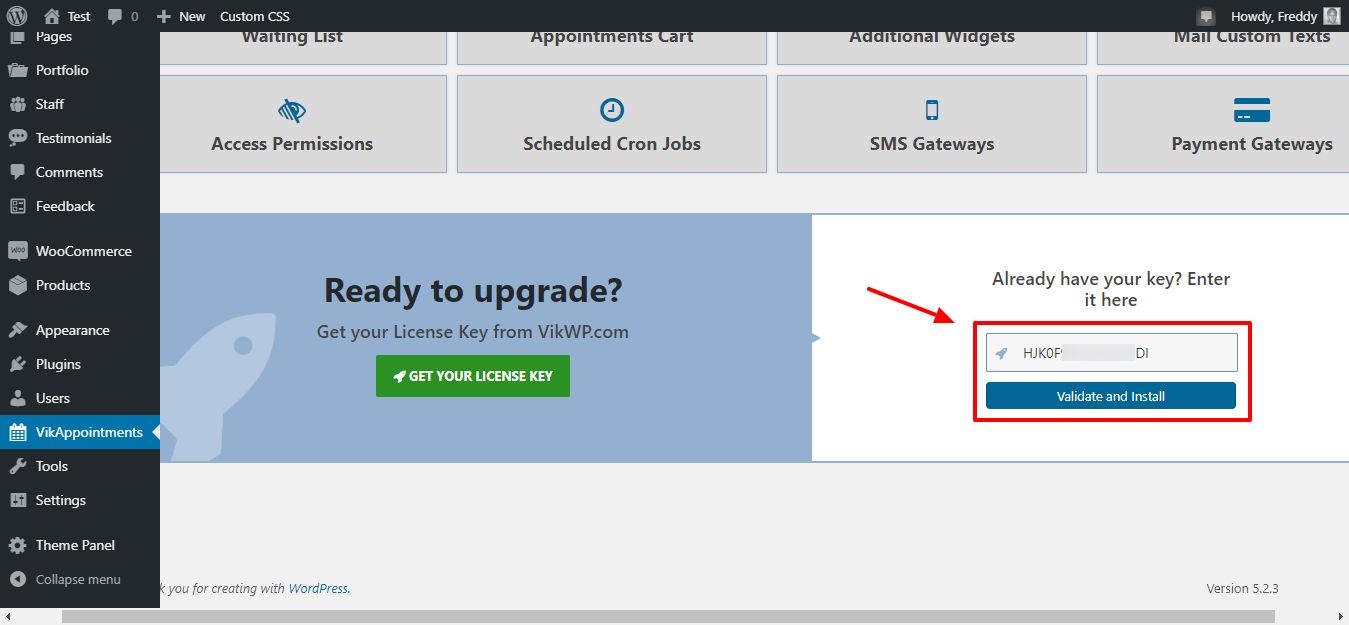Click the notification icon beside Howdy, Freddy
This screenshot has width=1349, height=625.
(x=1206, y=16)
